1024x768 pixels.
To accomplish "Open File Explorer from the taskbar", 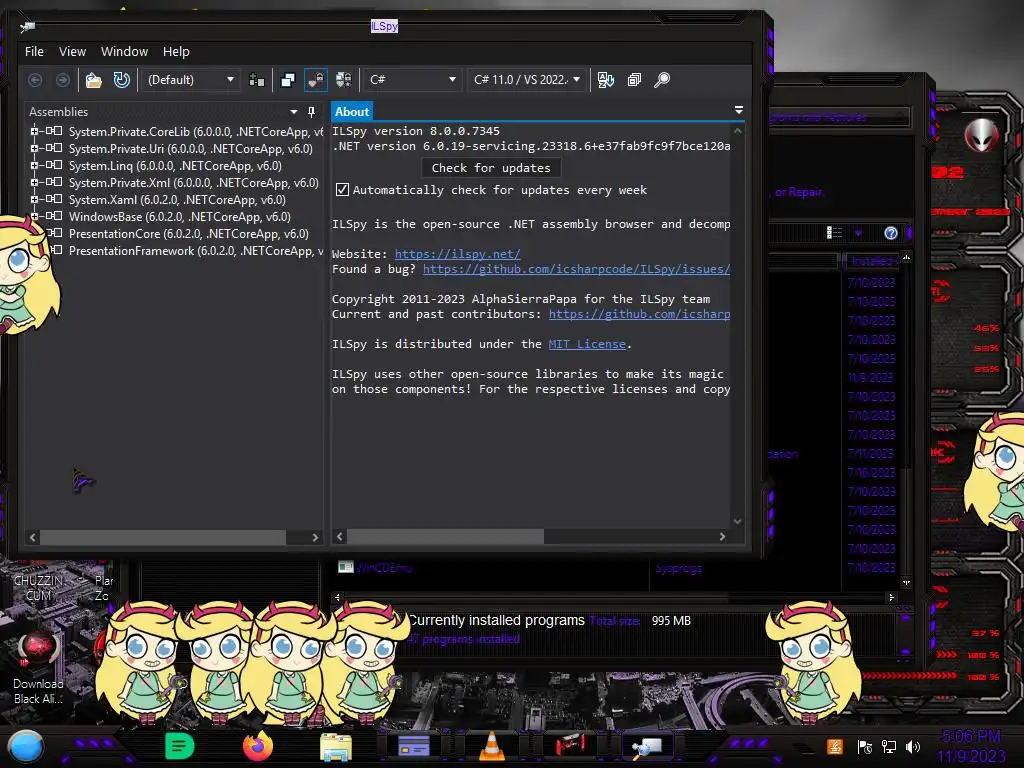I will point(336,747).
